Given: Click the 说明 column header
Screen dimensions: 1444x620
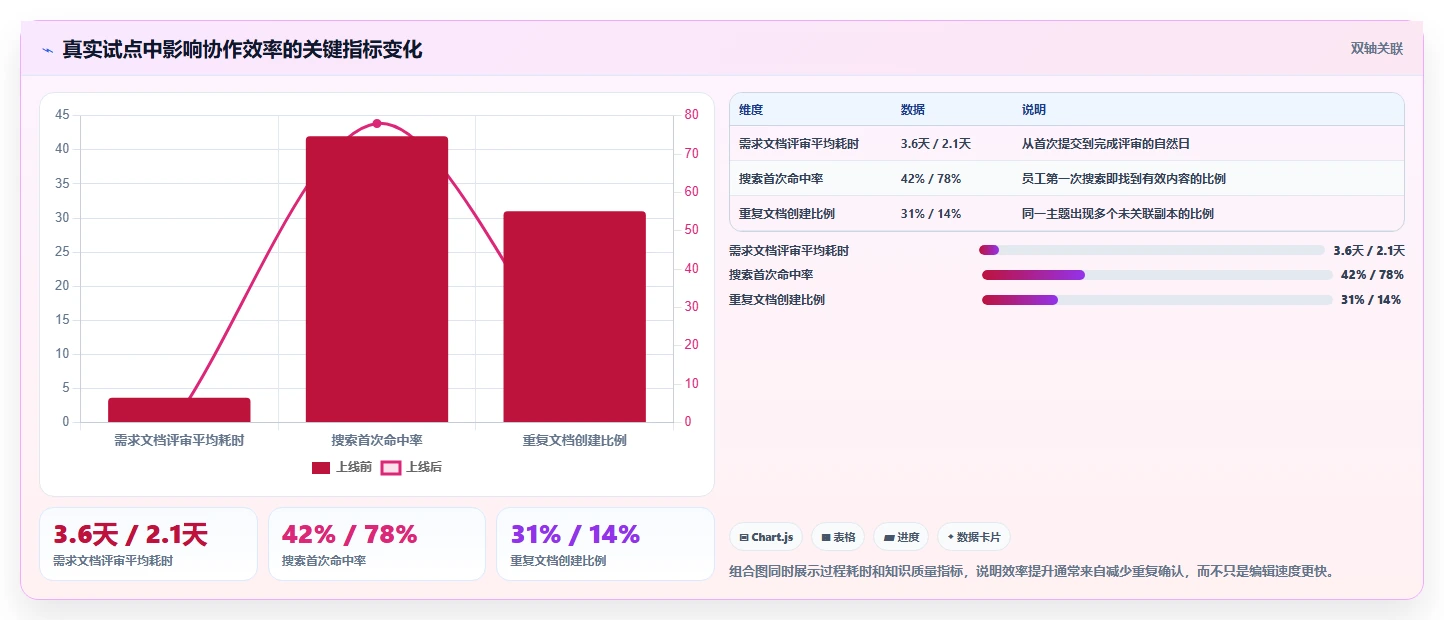Looking at the screenshot, I should click(x=1034, y=110).
